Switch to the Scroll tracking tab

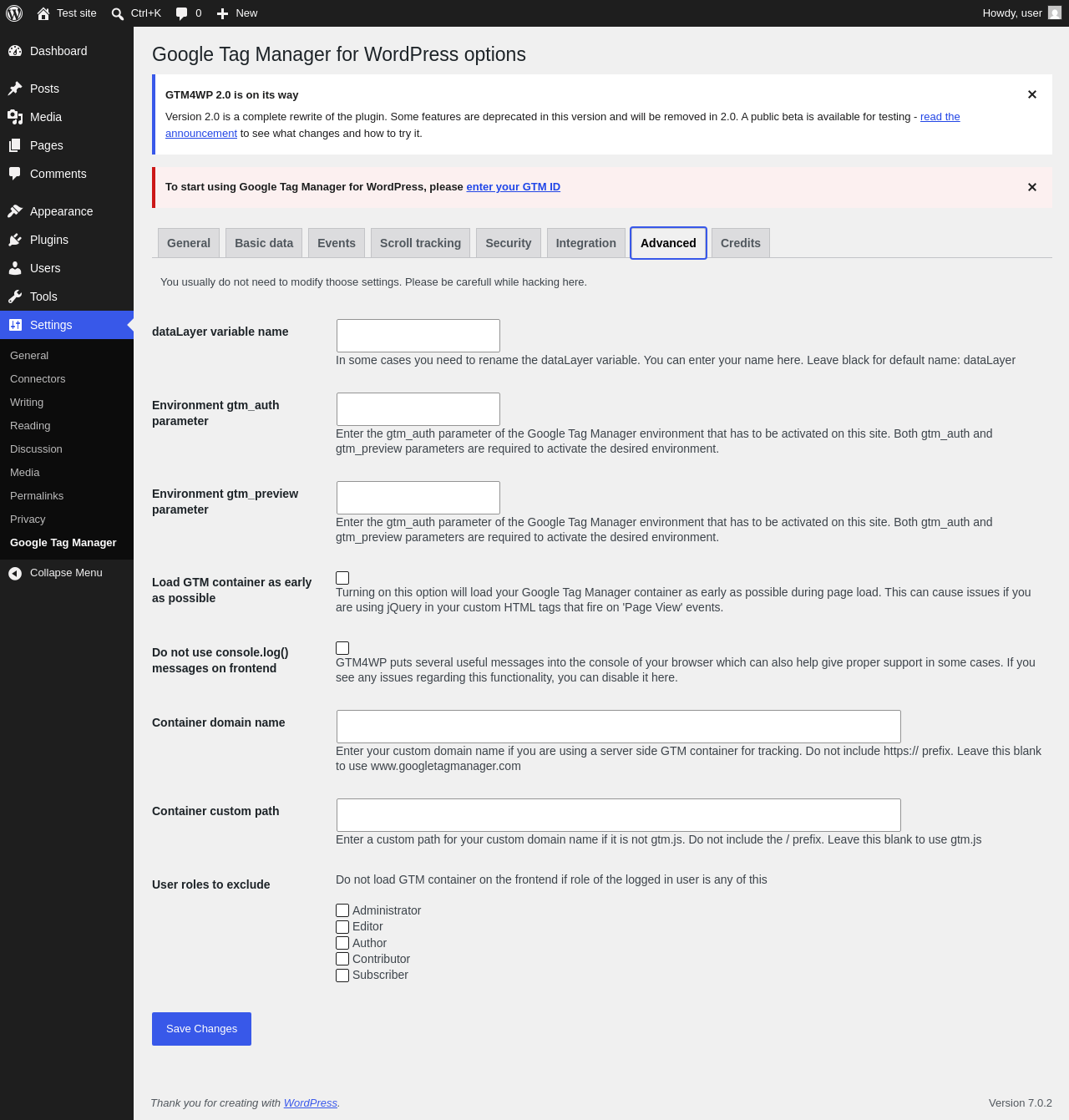[x=420, y=243]
